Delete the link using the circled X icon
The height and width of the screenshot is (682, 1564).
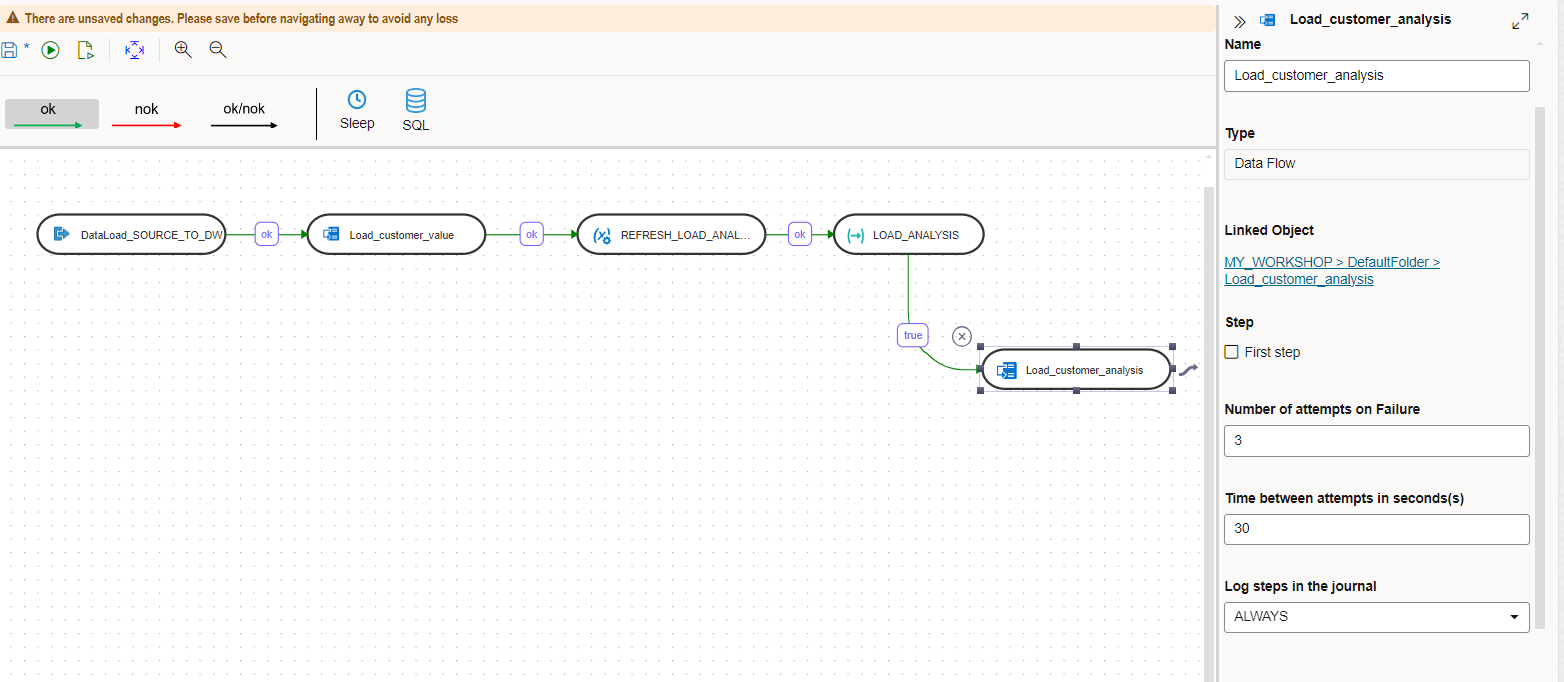pyautogui.click(x=962, y=336)
